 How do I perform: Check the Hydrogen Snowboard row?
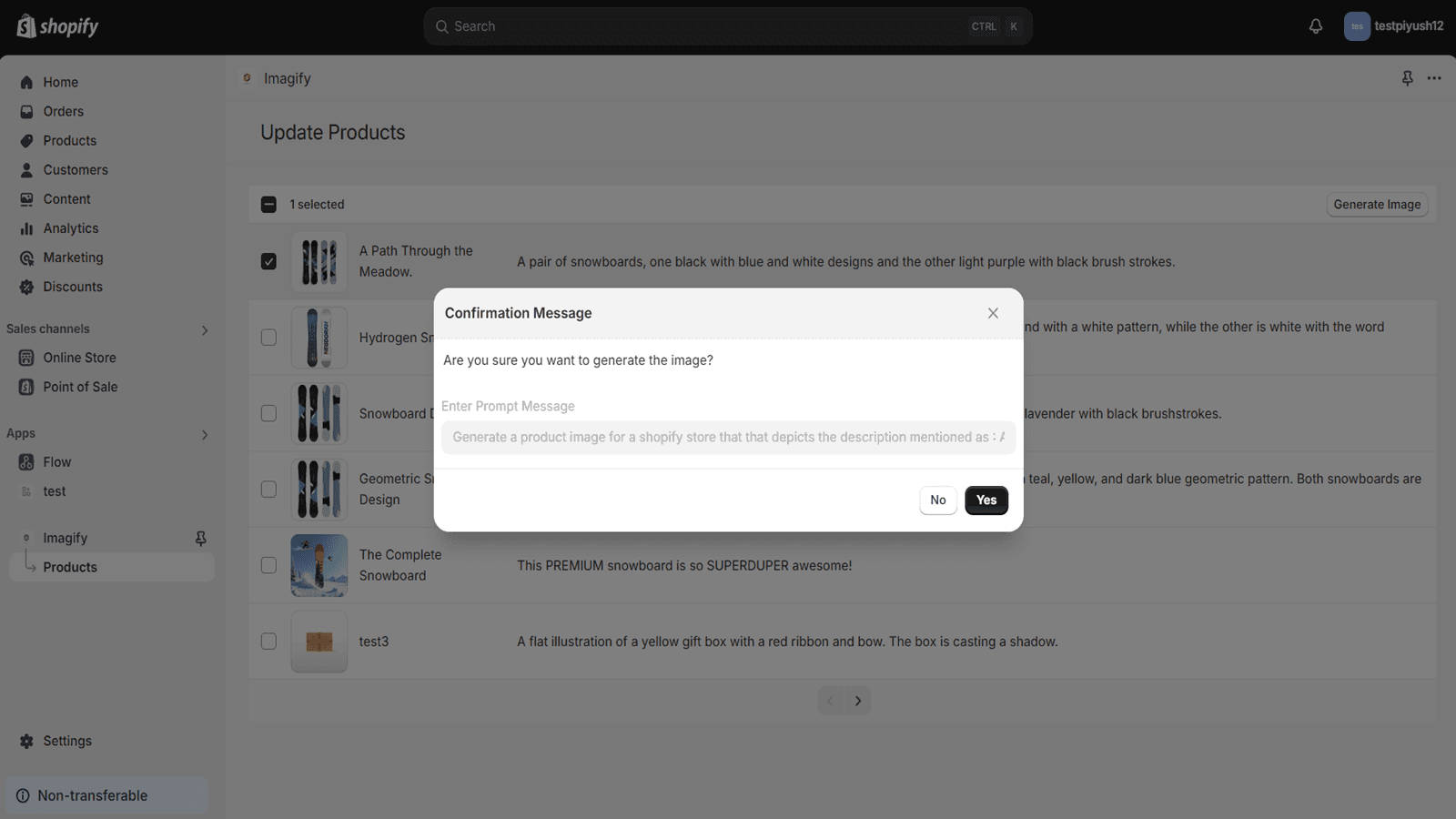[268, 337]
